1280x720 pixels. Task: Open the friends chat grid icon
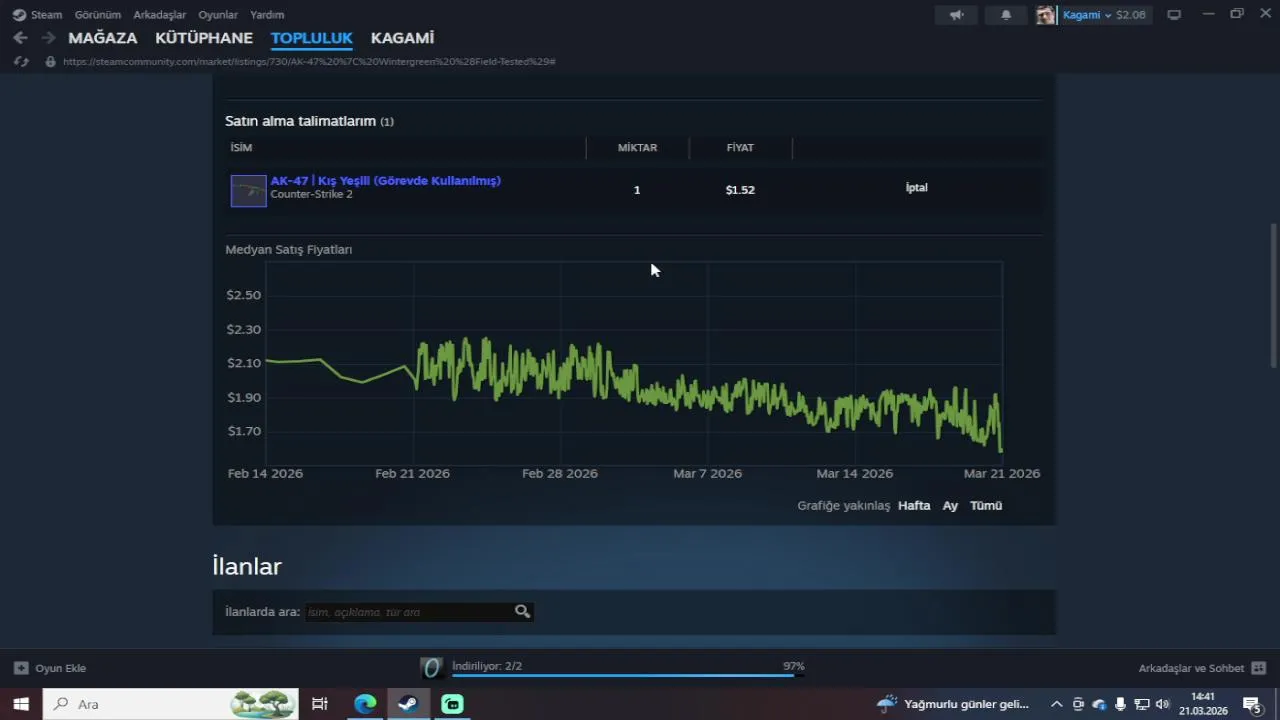coord(1259,668)
